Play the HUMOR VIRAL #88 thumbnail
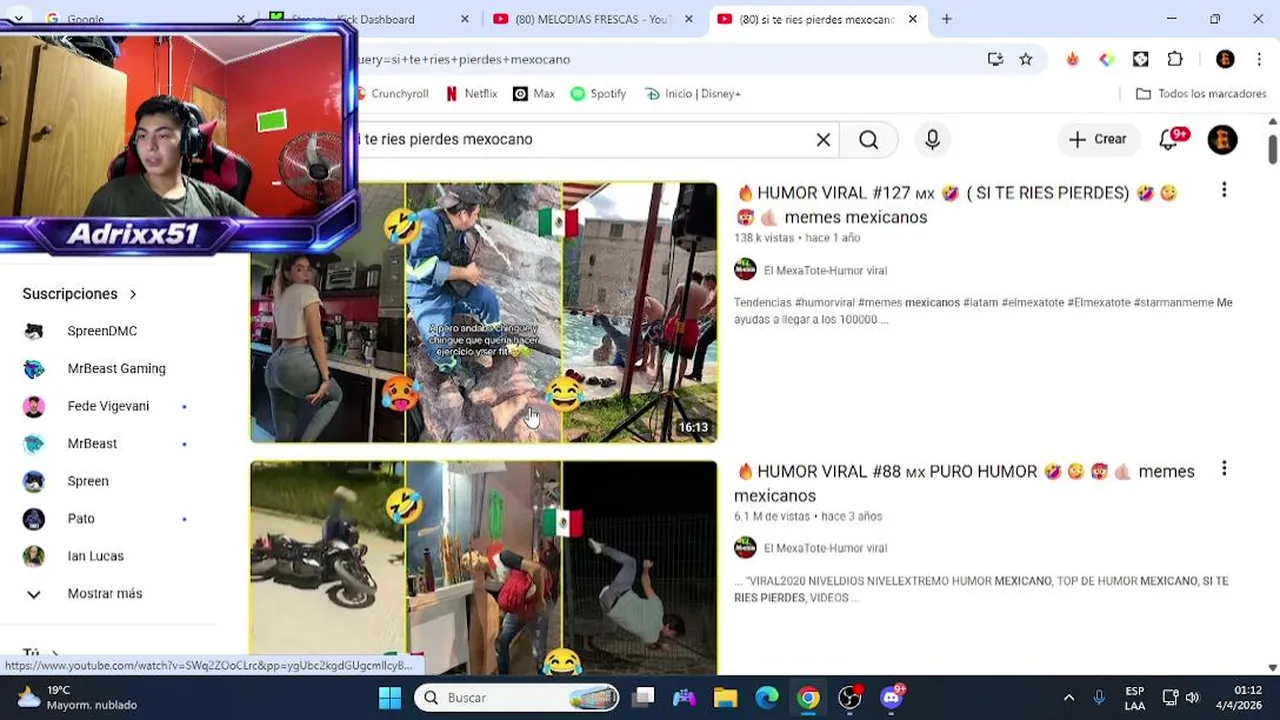This screenshot has height=720, width=1280. 484,568
